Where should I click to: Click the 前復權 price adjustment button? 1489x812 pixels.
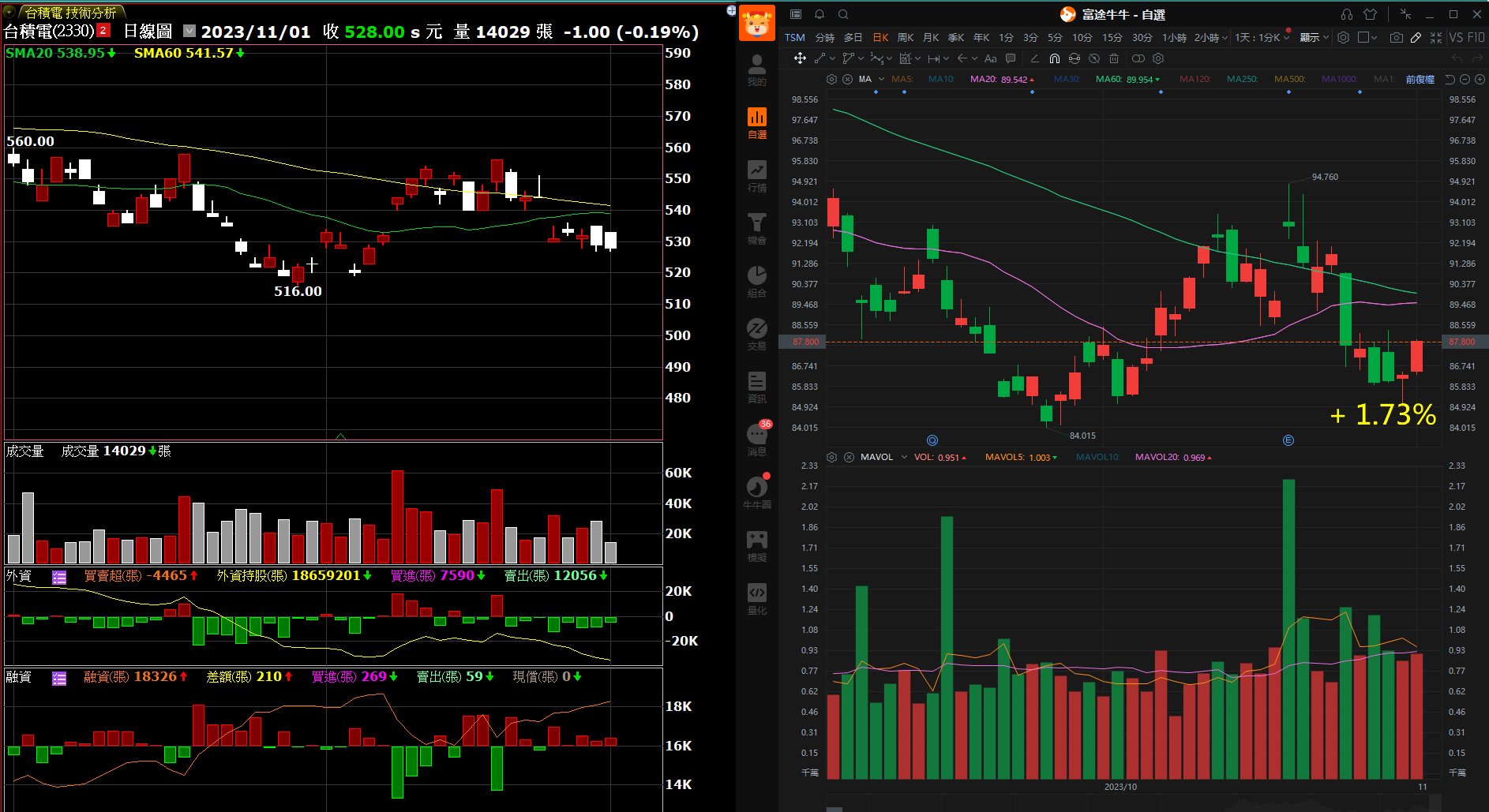[x=1420, y=79]
